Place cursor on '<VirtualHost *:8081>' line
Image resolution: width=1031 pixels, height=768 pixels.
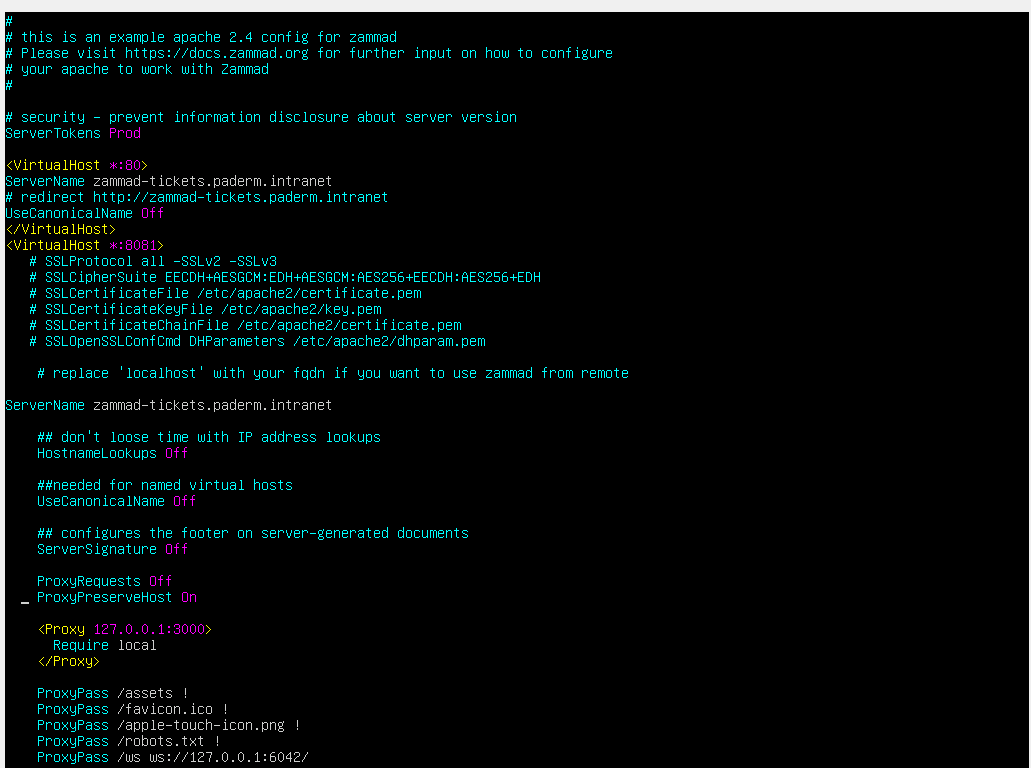point(84,245)
